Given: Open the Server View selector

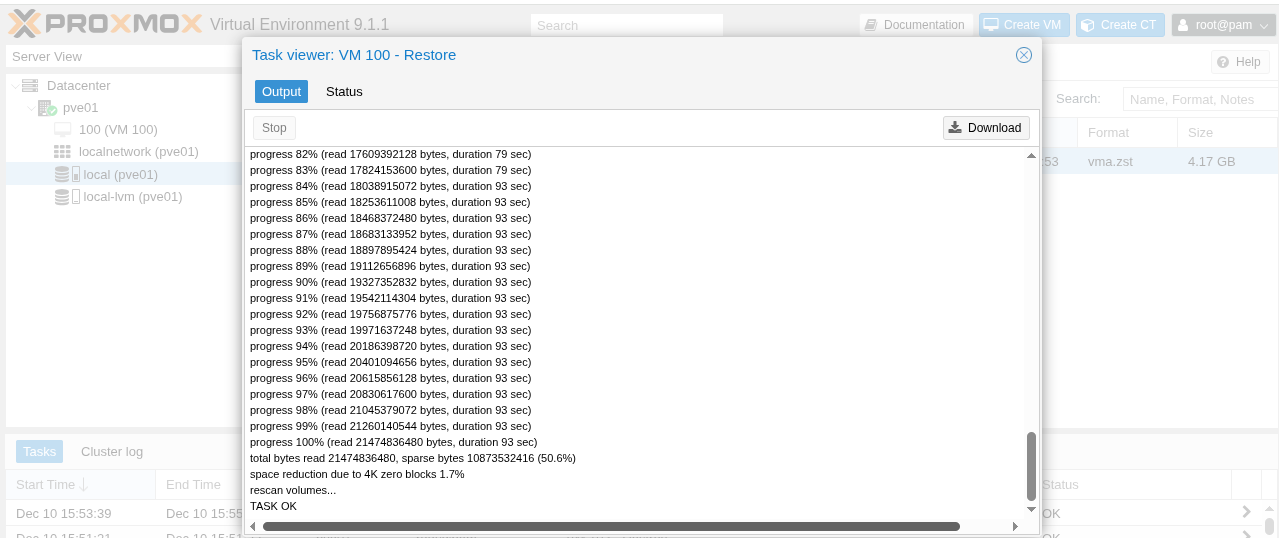Looking at the screenshot, I should (124, 57).
